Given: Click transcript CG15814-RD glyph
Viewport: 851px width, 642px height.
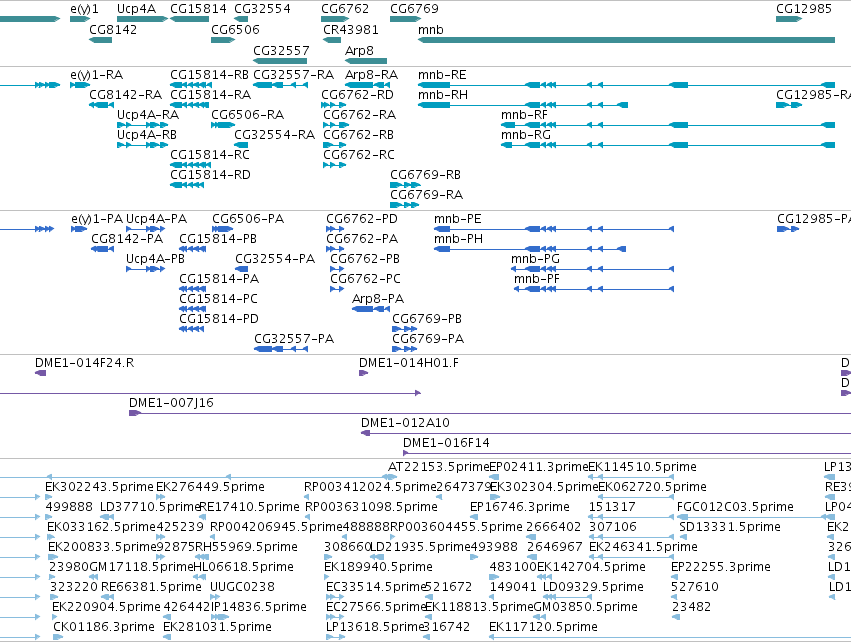Looking at the screenshot, I should (x=187, y=185).
